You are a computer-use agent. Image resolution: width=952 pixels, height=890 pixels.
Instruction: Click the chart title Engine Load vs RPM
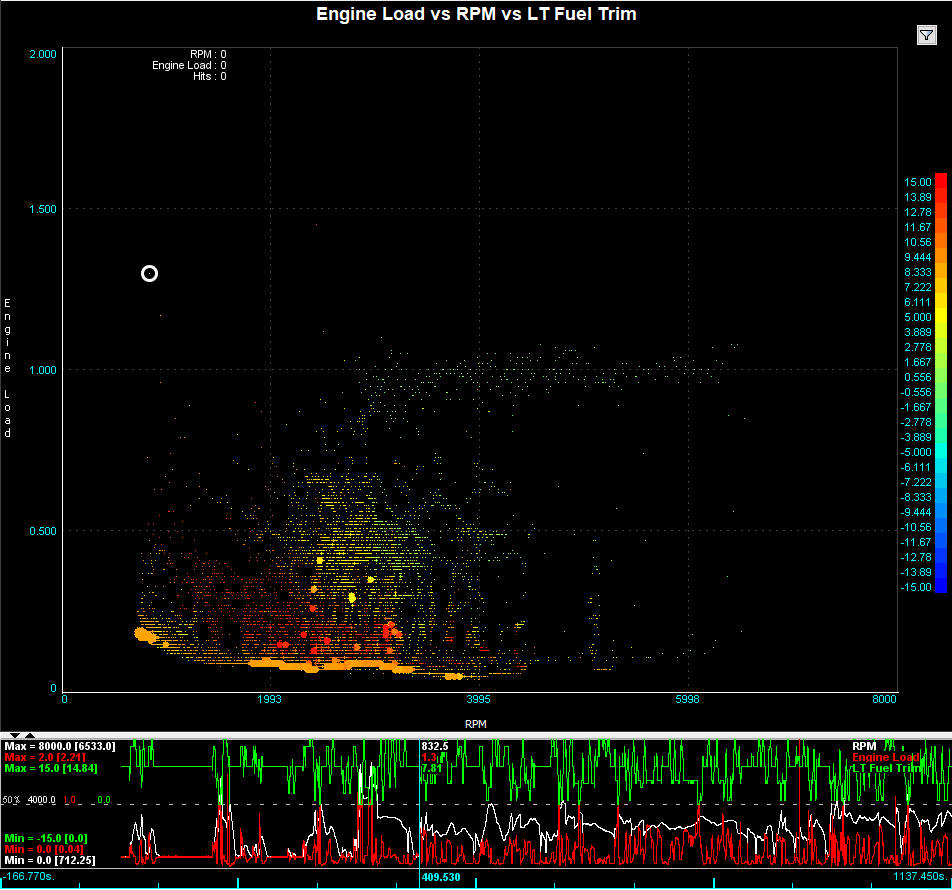pos(476,14)
